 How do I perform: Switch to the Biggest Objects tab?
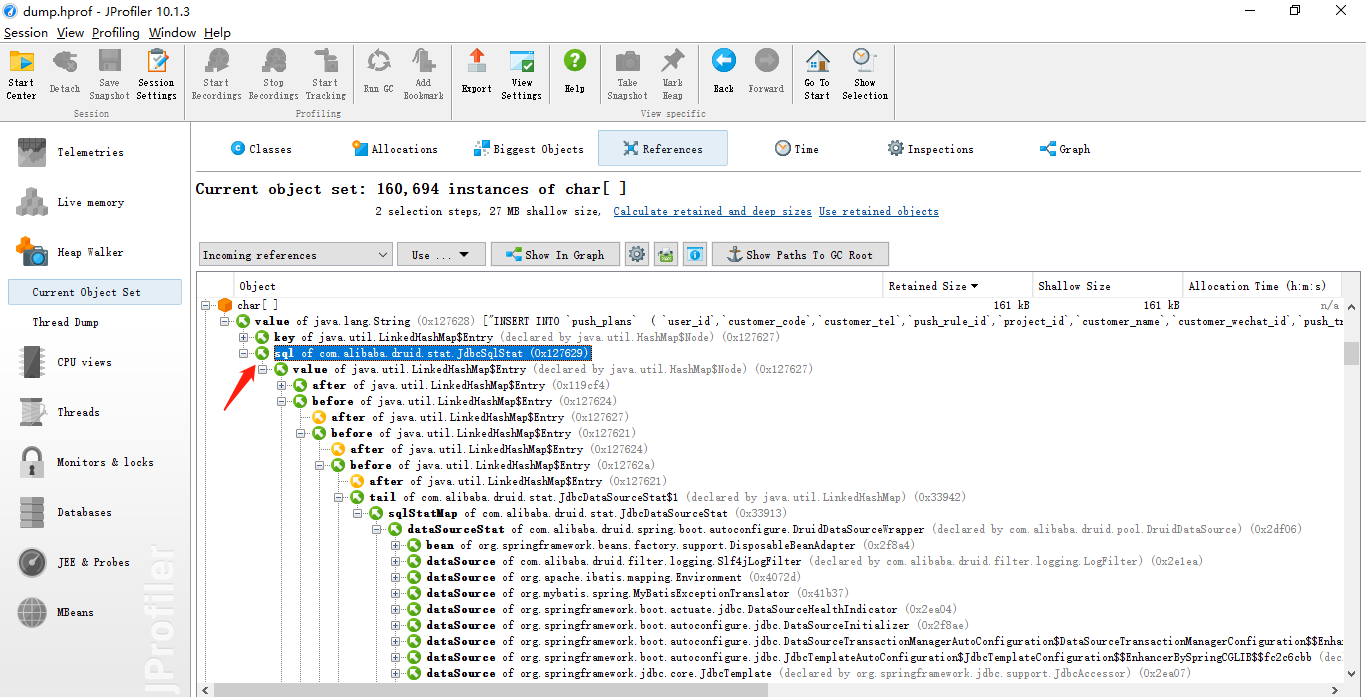point(528,148)
